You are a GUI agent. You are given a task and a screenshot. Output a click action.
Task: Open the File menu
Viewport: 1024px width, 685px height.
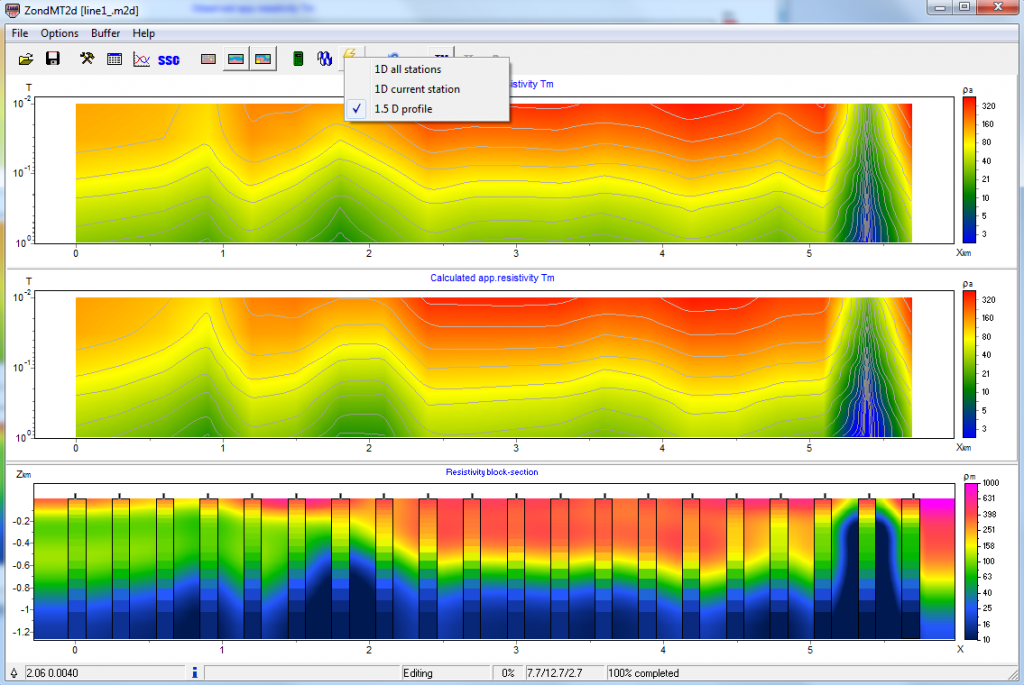pos(20,33)
